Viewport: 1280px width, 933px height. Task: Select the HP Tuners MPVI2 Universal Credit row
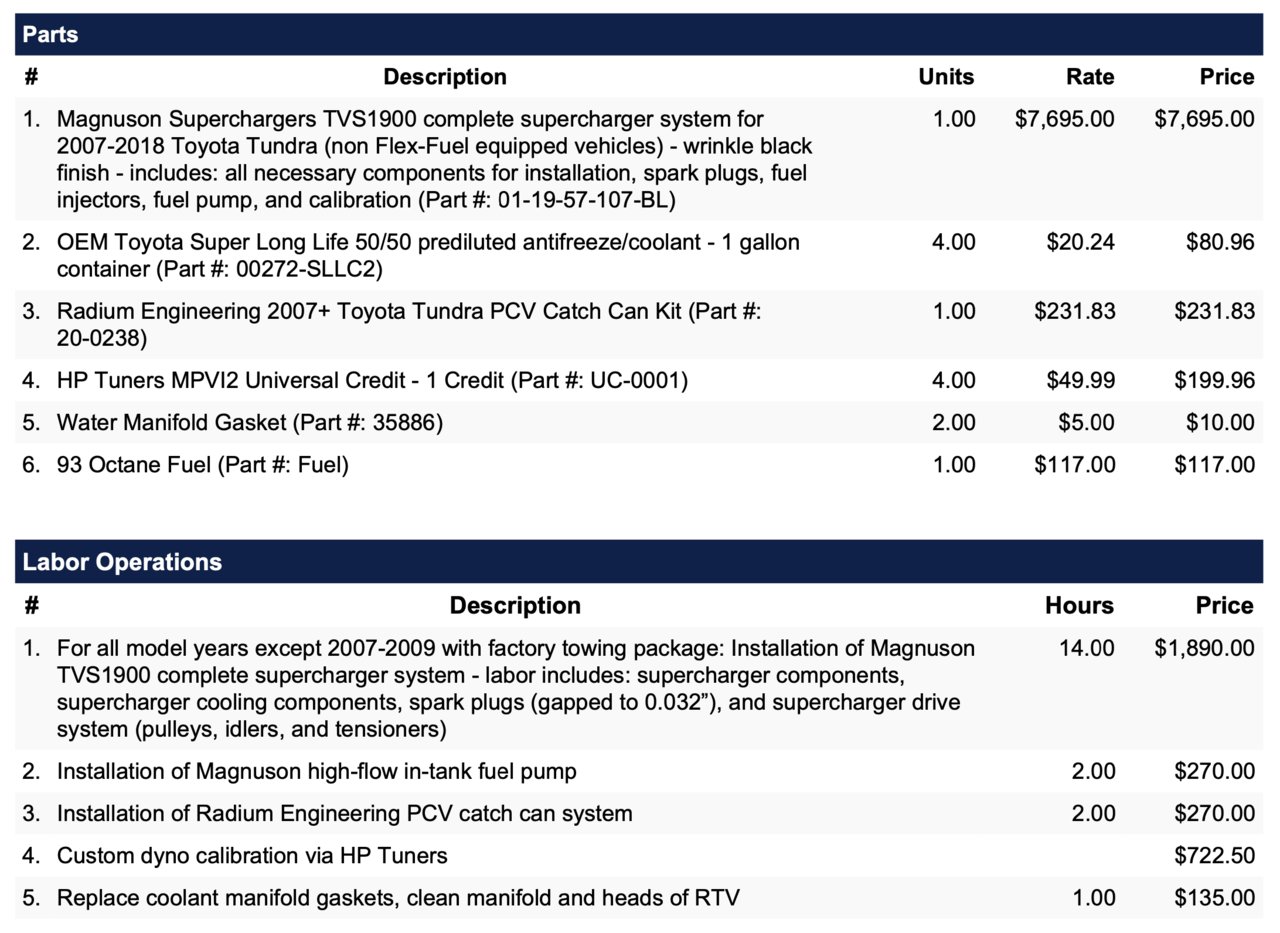coord(639,380)
